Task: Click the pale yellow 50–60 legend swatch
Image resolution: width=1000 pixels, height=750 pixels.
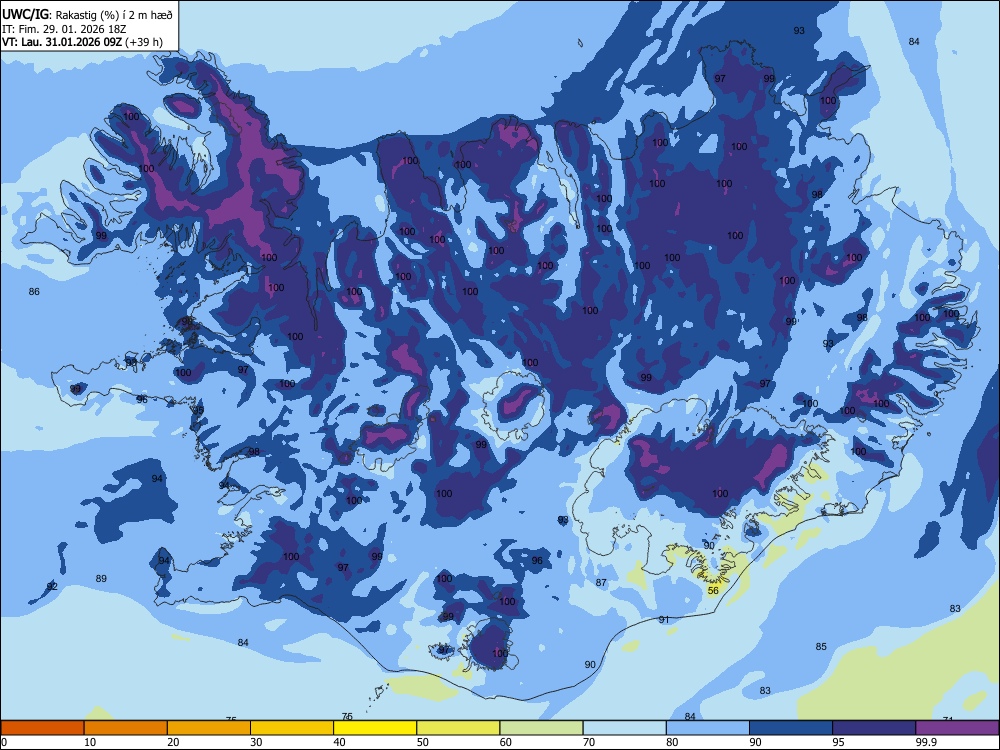Action: tap(458, 728)
